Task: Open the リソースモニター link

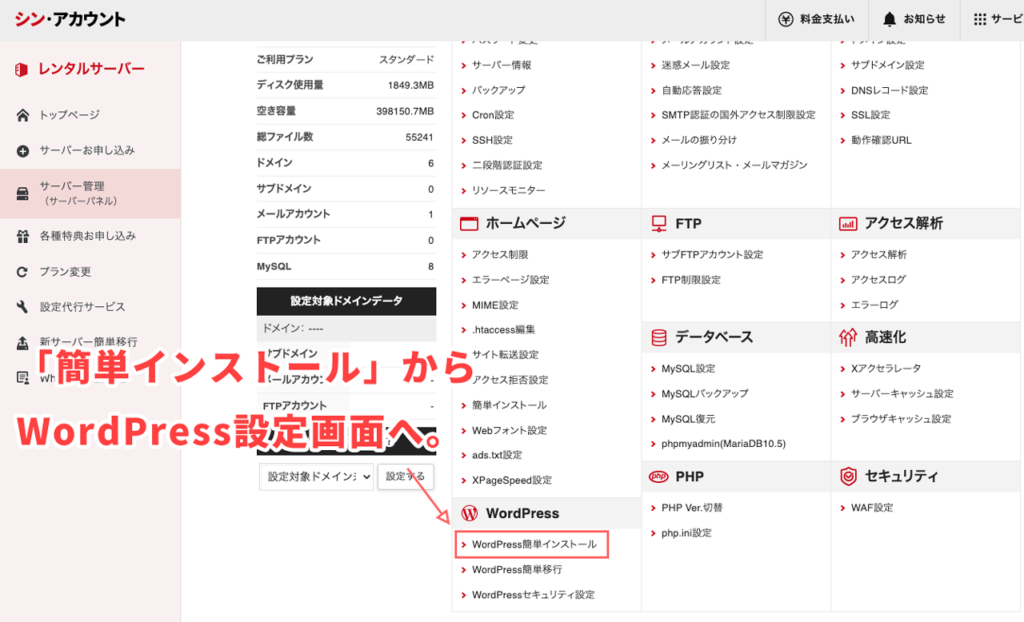Action: tap(509, 190)
